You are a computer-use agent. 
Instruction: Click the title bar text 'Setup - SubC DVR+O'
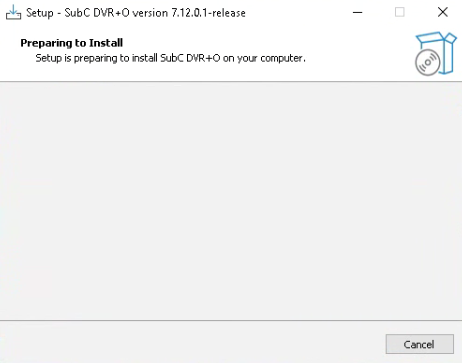point(78,13)
